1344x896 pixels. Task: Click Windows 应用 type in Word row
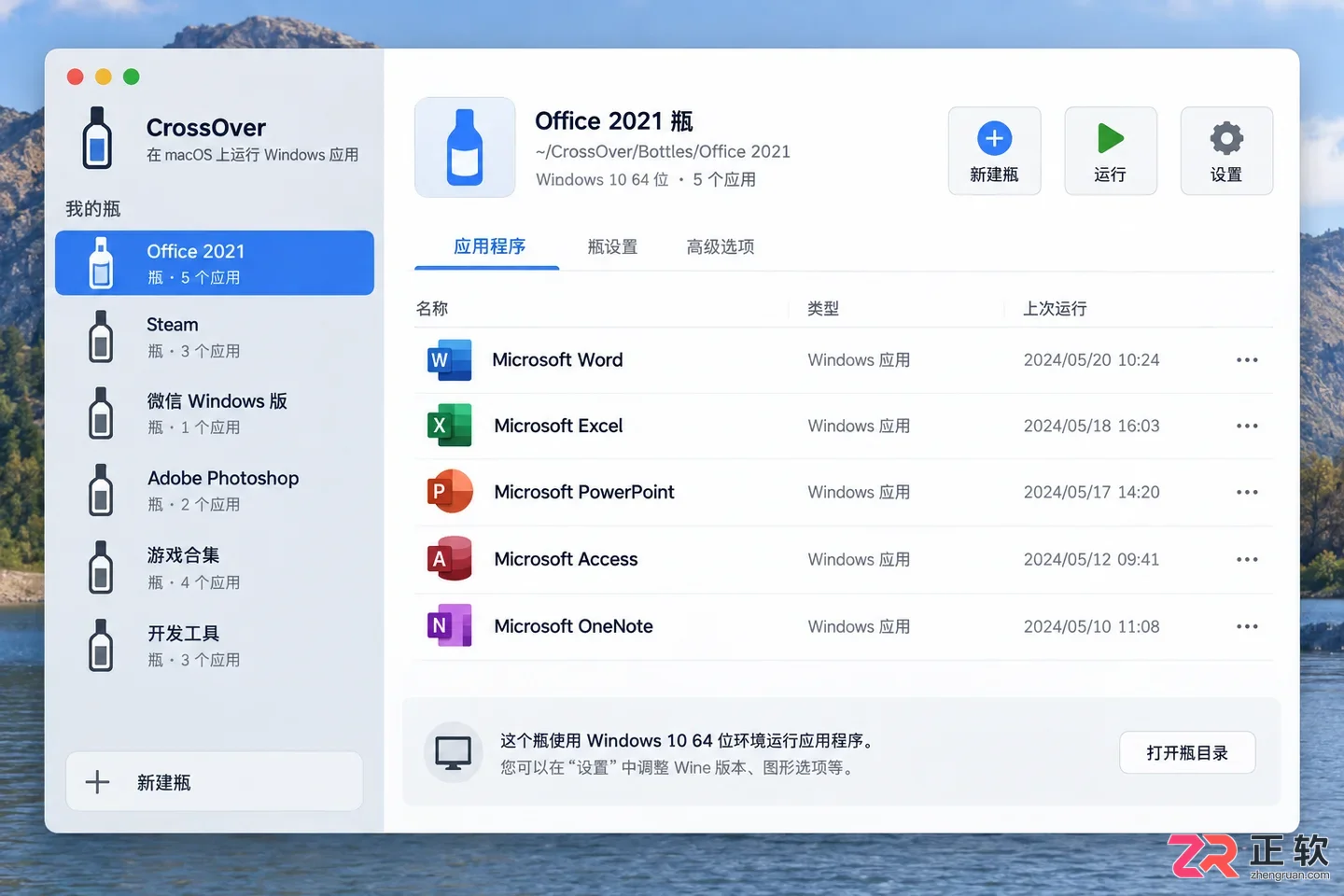click(859, 360)
